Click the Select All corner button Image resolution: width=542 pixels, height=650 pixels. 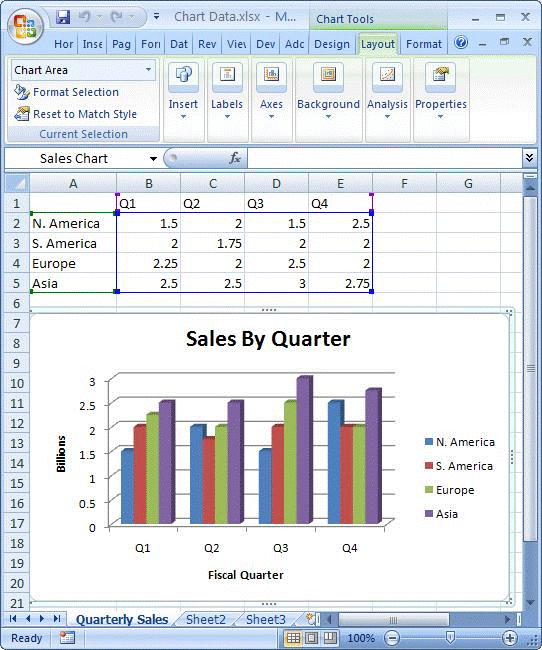(x=17, y=183)
